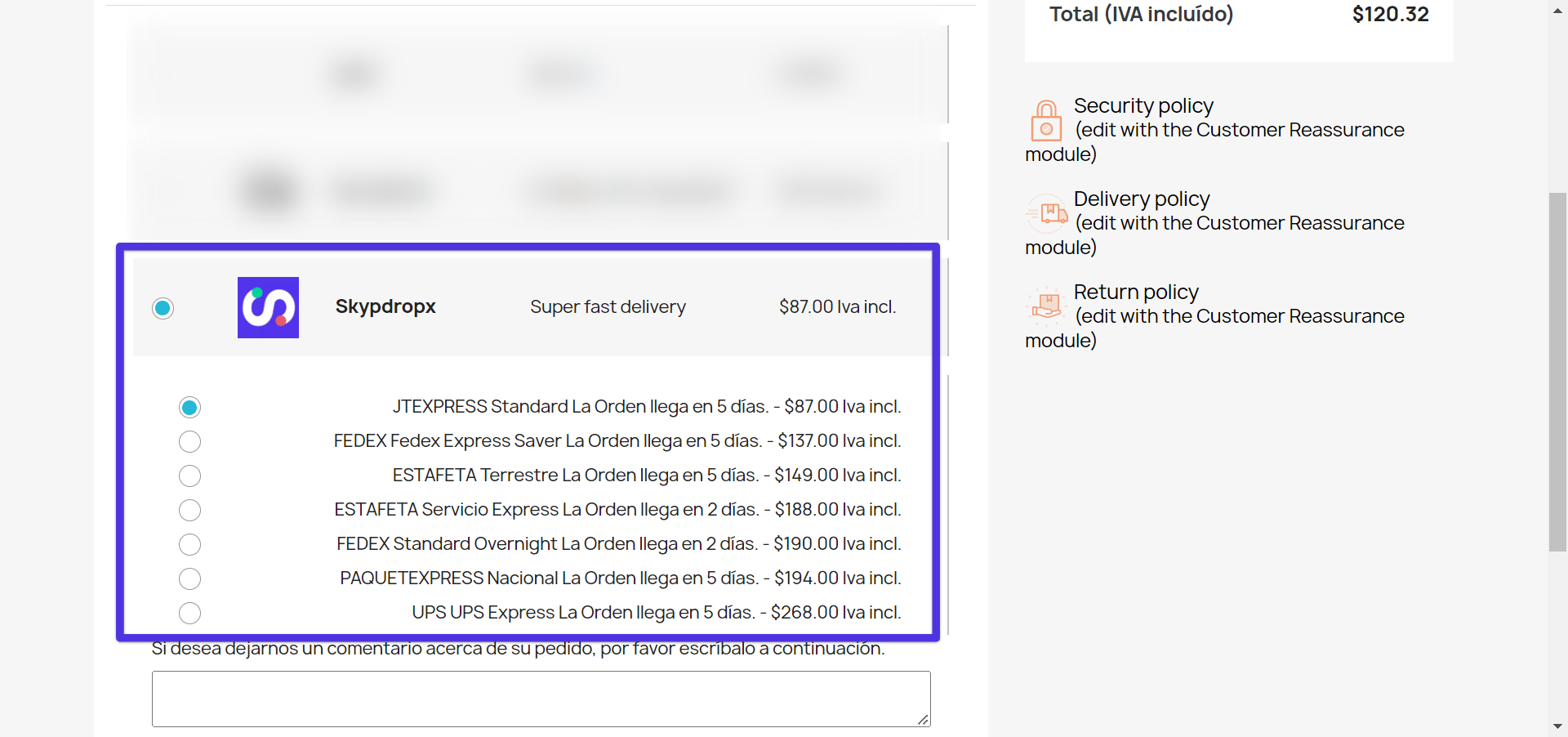Click the order comment text box
Image resolution: width=1568 pixels, height=737 pixels.
coord(541,699)
